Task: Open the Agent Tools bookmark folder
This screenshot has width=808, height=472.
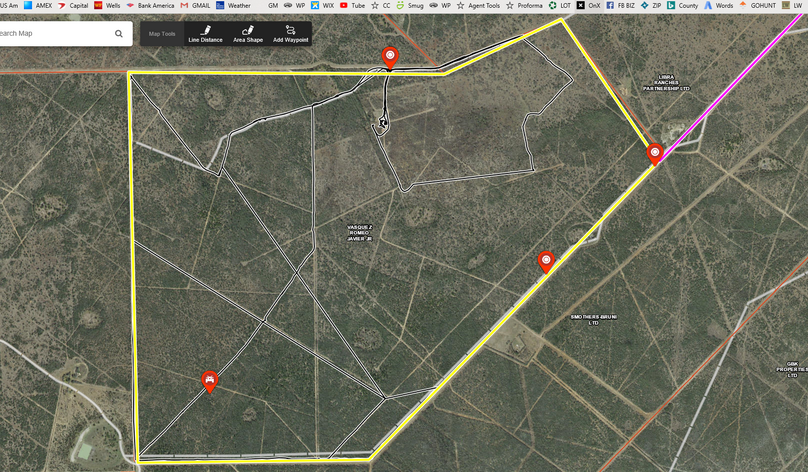Action: 478,5
